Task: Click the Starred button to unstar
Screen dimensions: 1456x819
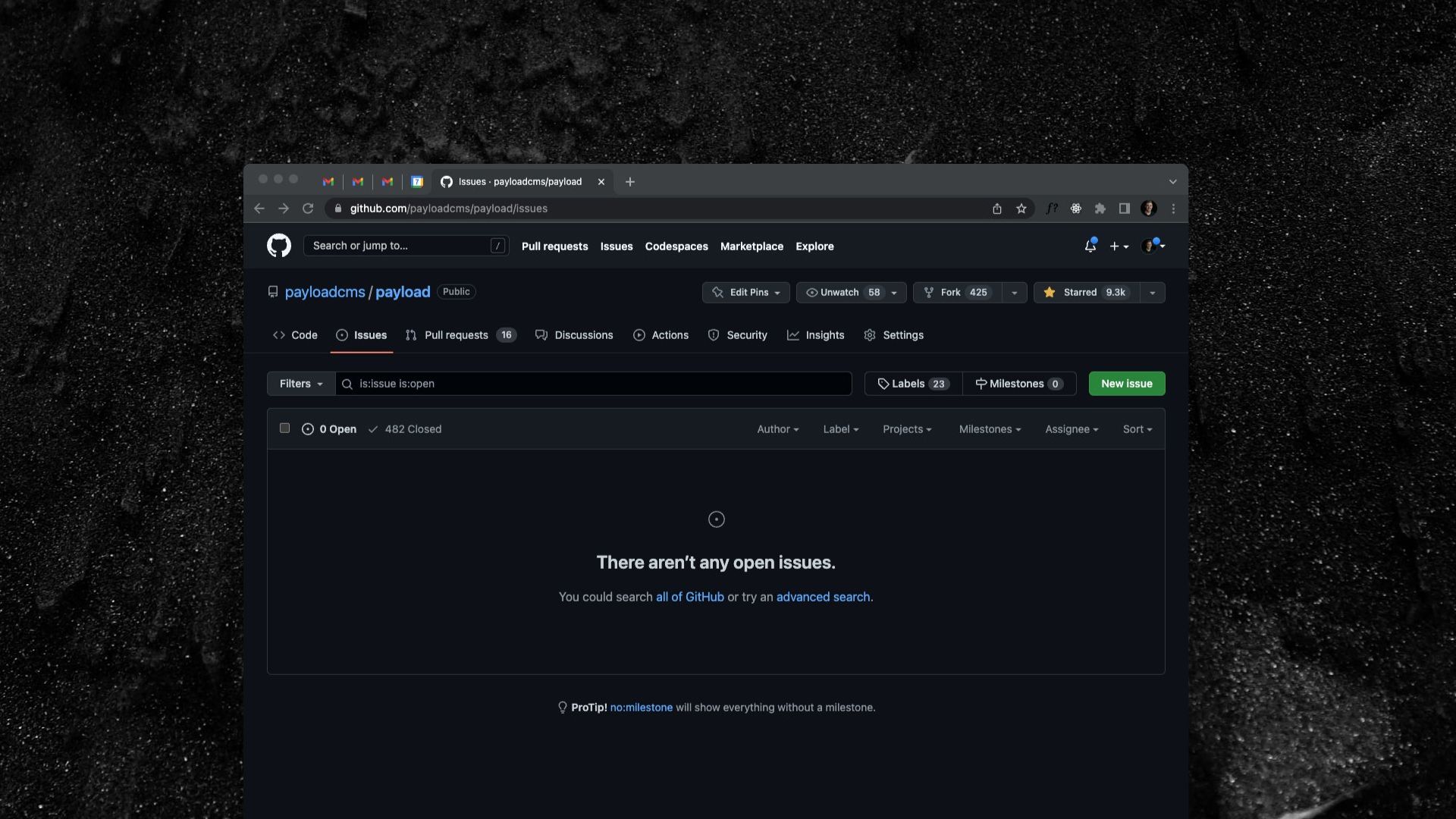Action: pyautogui.click(x=1085, y=293)
